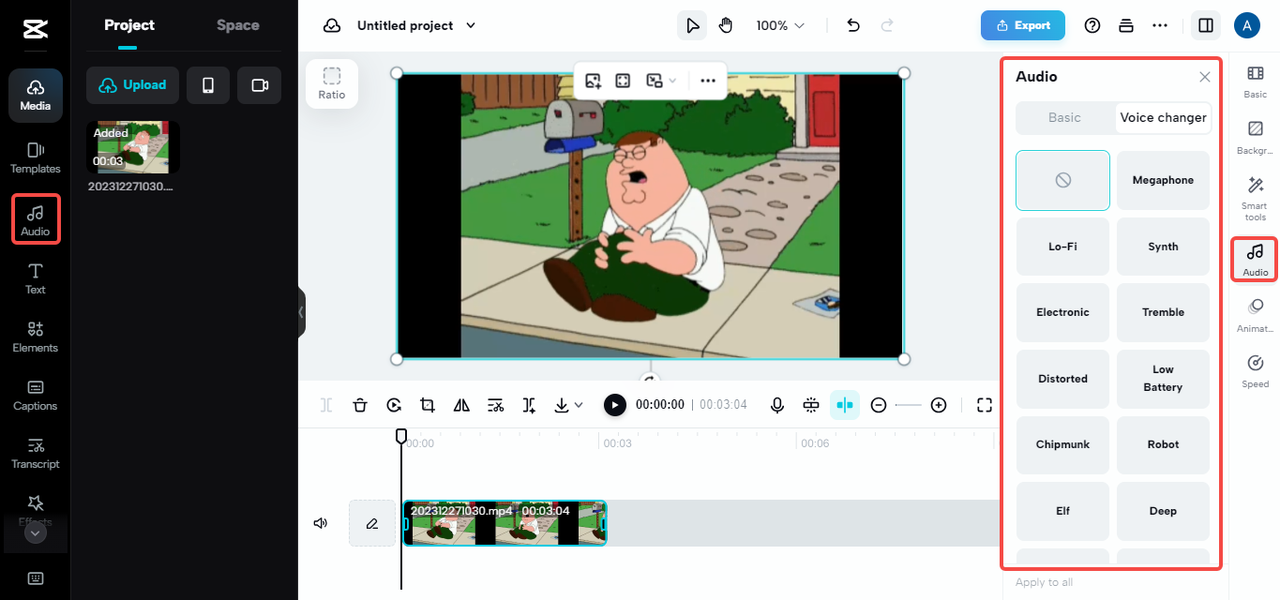1280x600 pixels.
Task: Click the fit-to-frame icon above canvas
Action: point(623,81)
